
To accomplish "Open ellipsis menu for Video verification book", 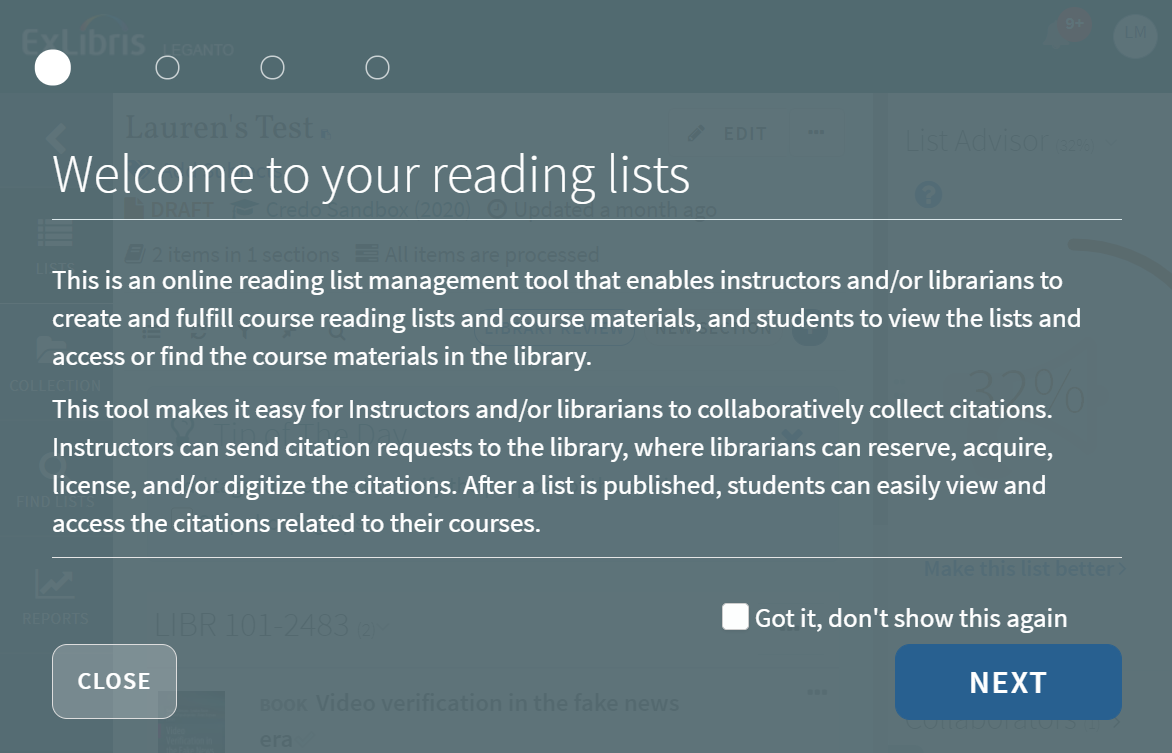I will [x=817, y=692].
